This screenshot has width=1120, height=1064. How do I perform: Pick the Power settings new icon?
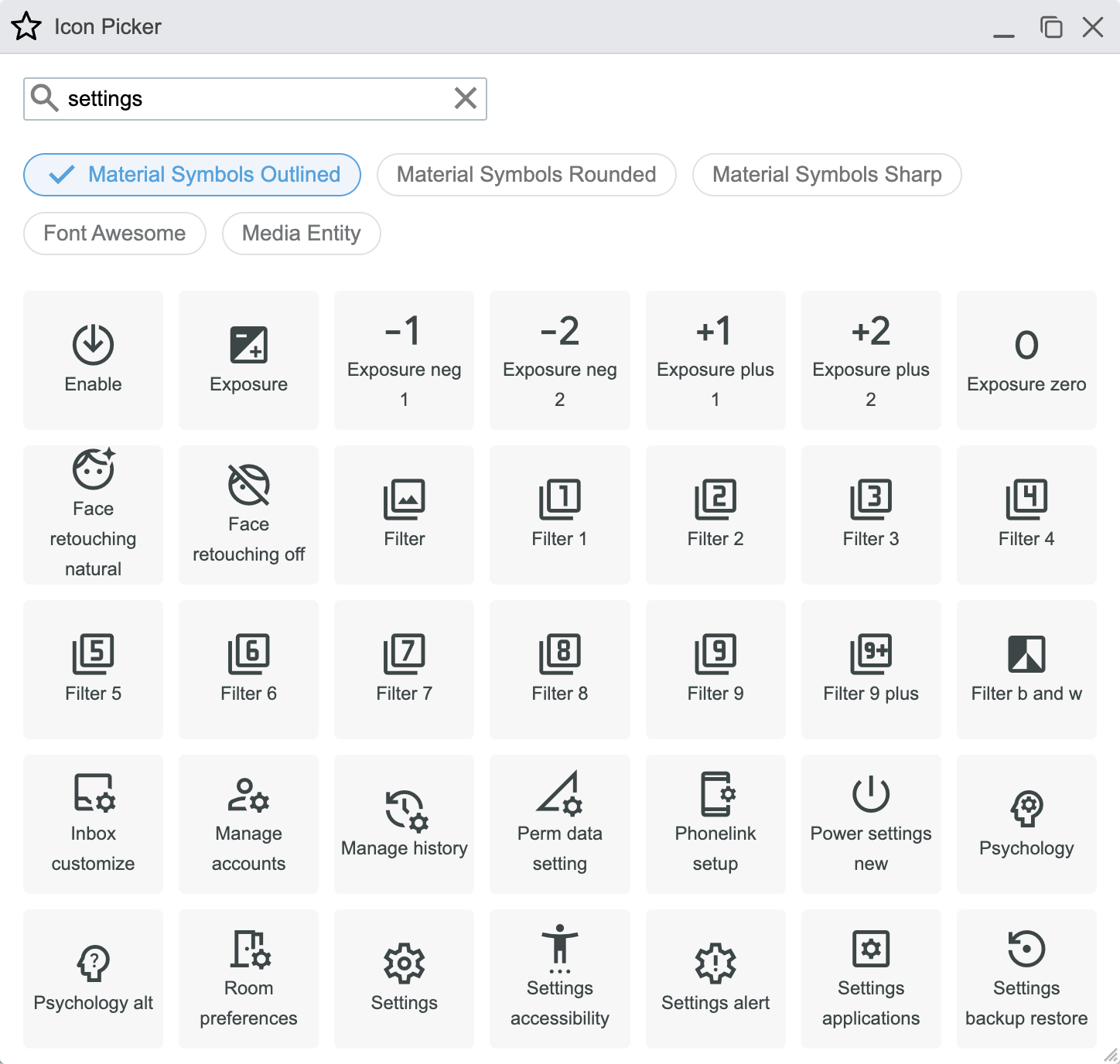coord(870,824)
